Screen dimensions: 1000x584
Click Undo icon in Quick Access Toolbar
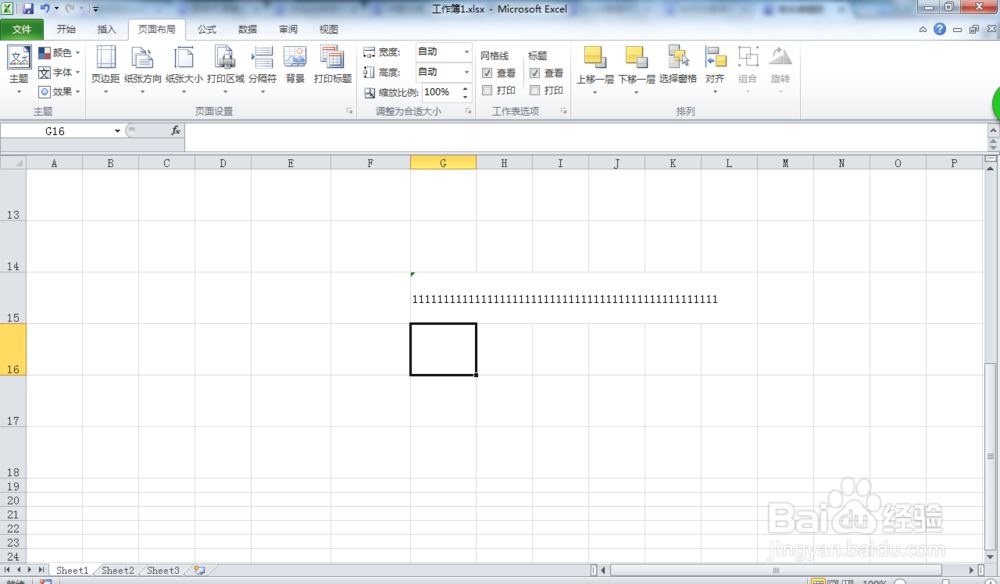coord(45,9)
